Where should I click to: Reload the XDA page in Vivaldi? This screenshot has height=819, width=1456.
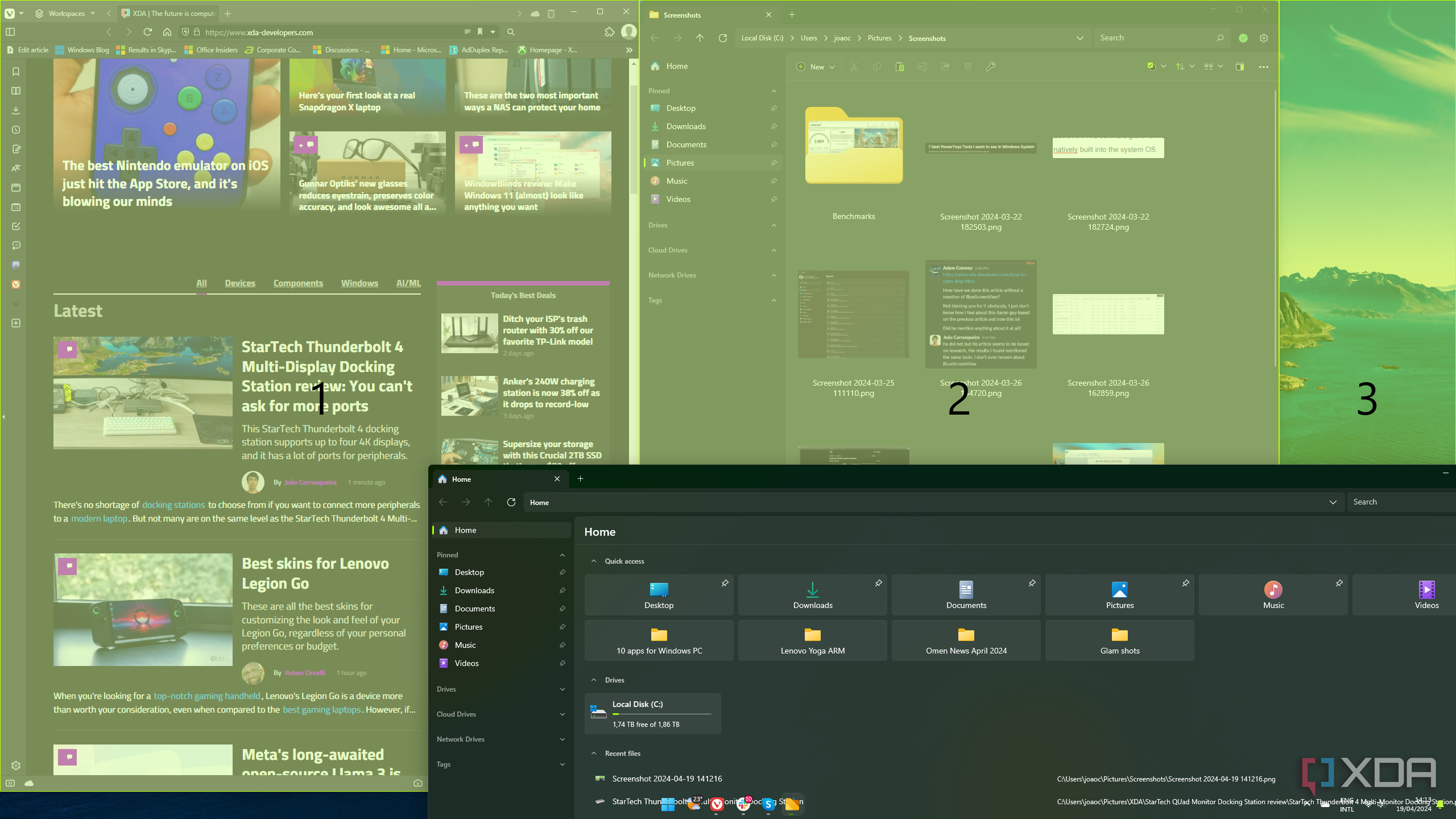[148, 32]
